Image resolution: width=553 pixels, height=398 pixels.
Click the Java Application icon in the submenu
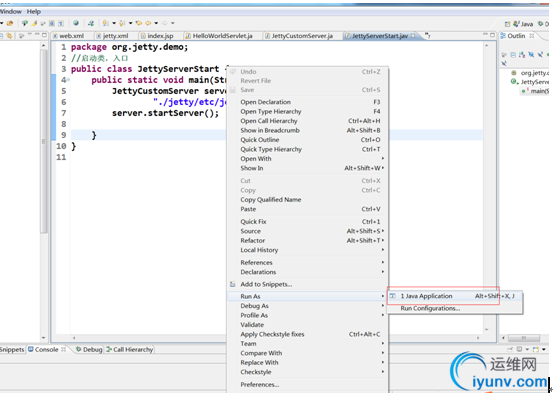tap(393, 296)
